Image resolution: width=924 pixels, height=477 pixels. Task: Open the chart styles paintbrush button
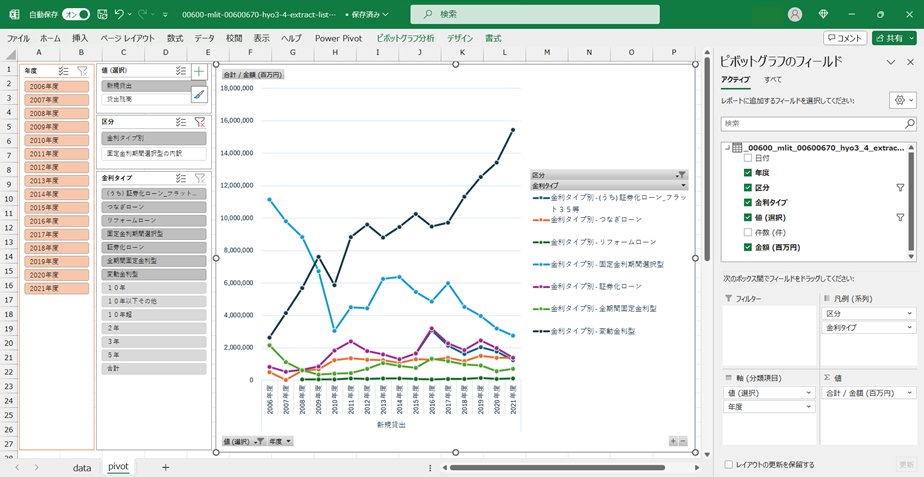pyautogui.click(x=199, y=94)
